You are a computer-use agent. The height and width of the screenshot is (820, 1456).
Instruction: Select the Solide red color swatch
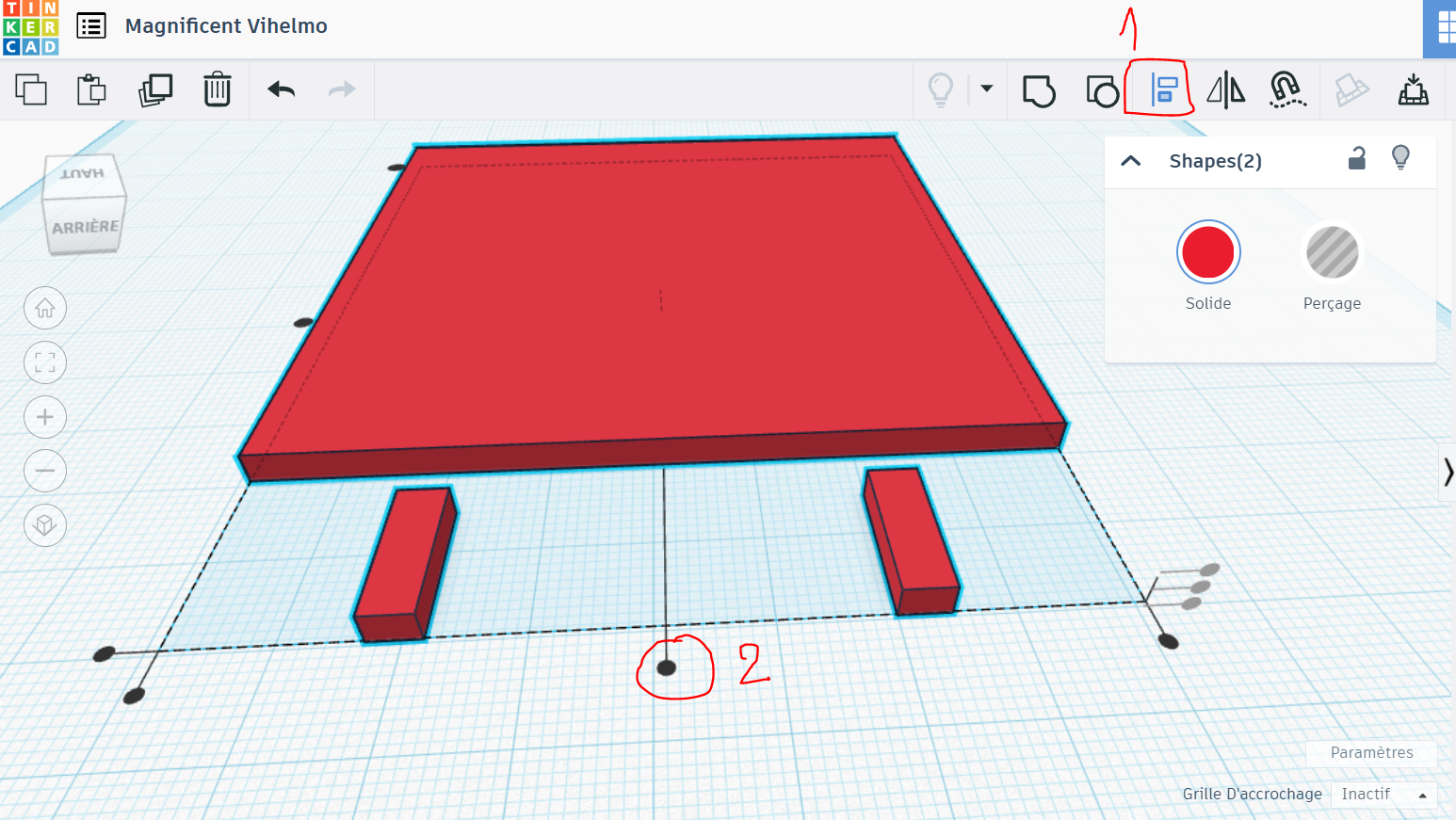pyautogui.click(x=1208, y=252)
